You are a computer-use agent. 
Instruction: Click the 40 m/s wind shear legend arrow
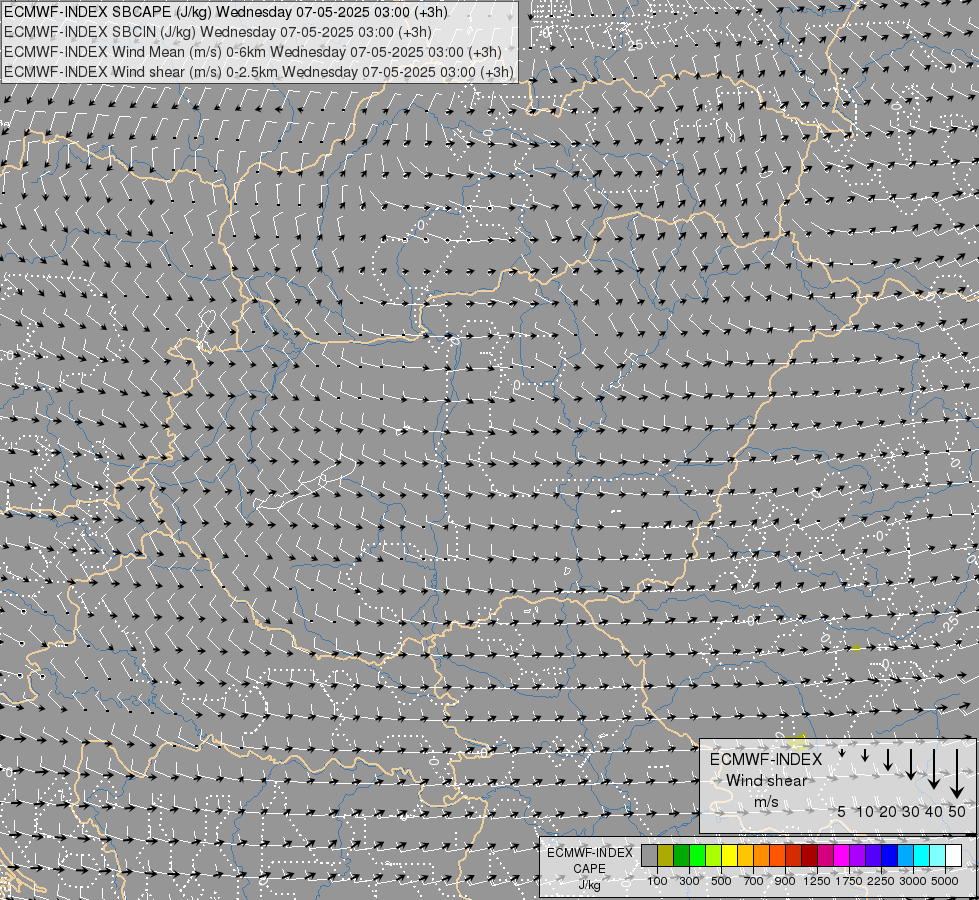click(x=933, y=768)
